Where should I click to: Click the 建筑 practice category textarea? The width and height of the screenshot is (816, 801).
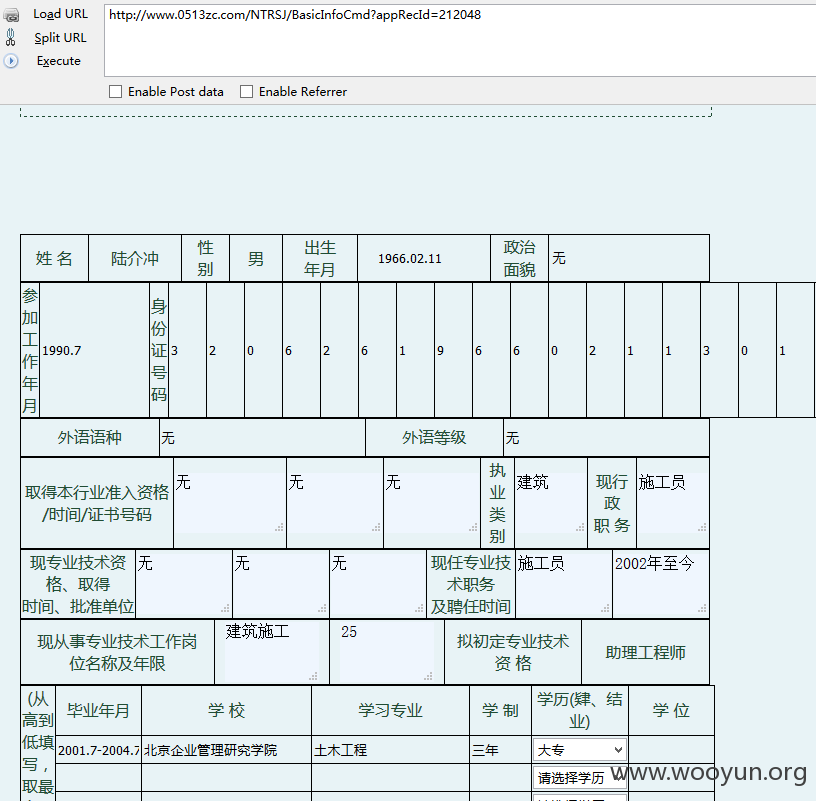click(551, 503)
